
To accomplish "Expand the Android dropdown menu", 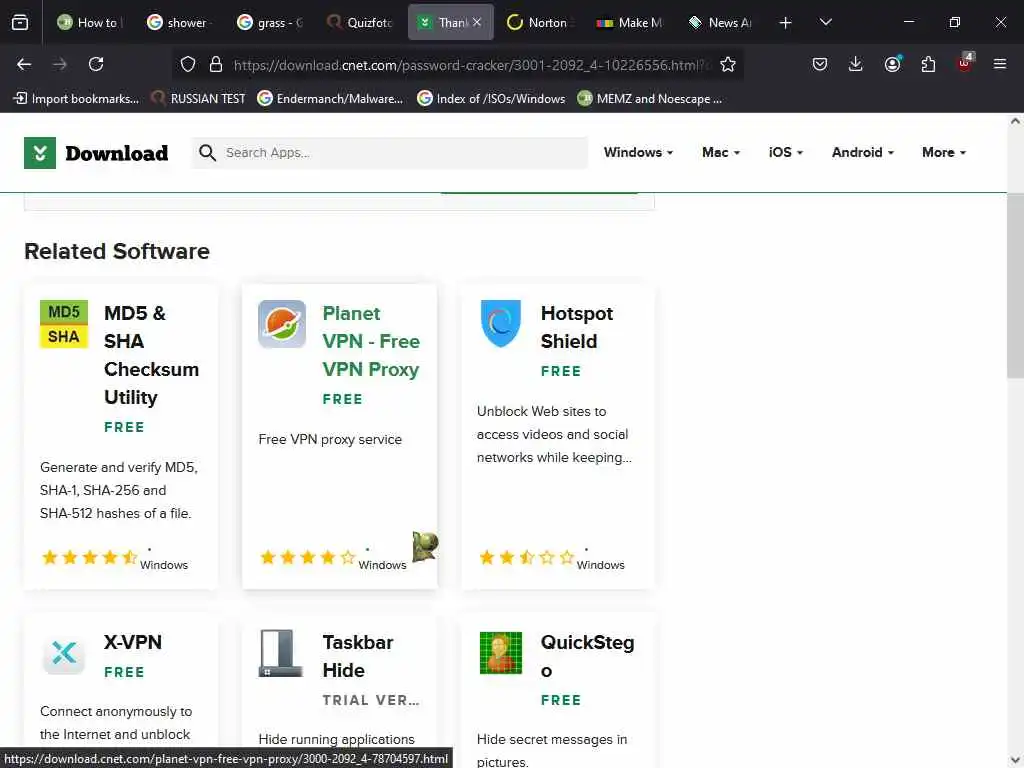I will [863, 152].
